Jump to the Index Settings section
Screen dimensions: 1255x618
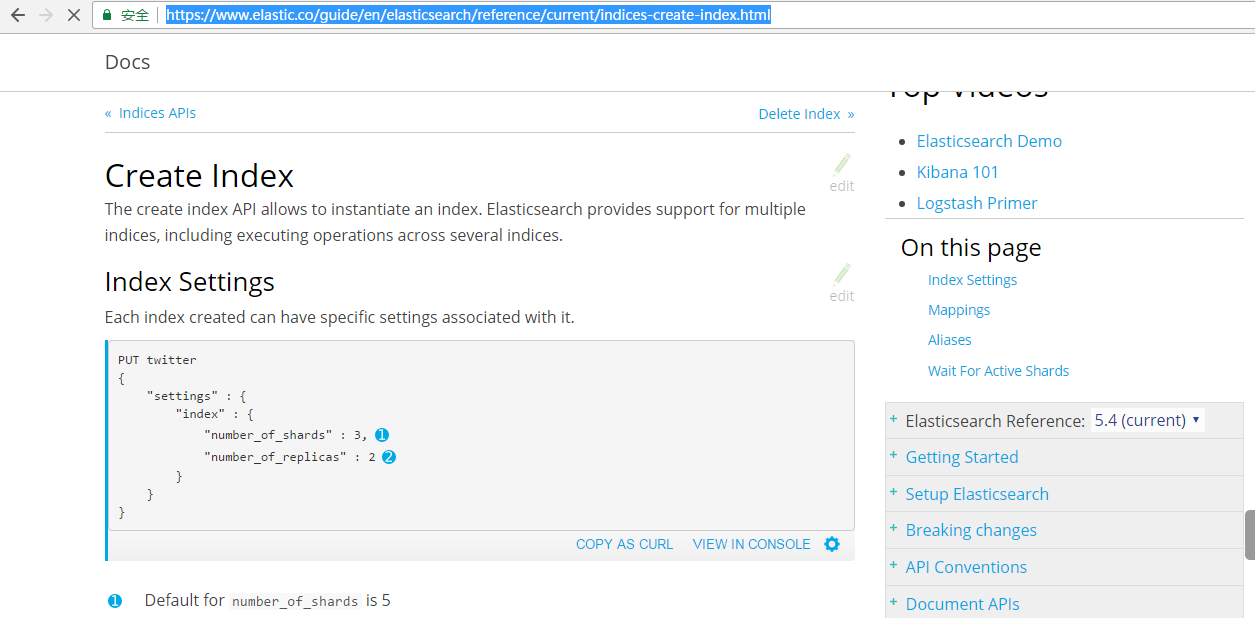972,280
